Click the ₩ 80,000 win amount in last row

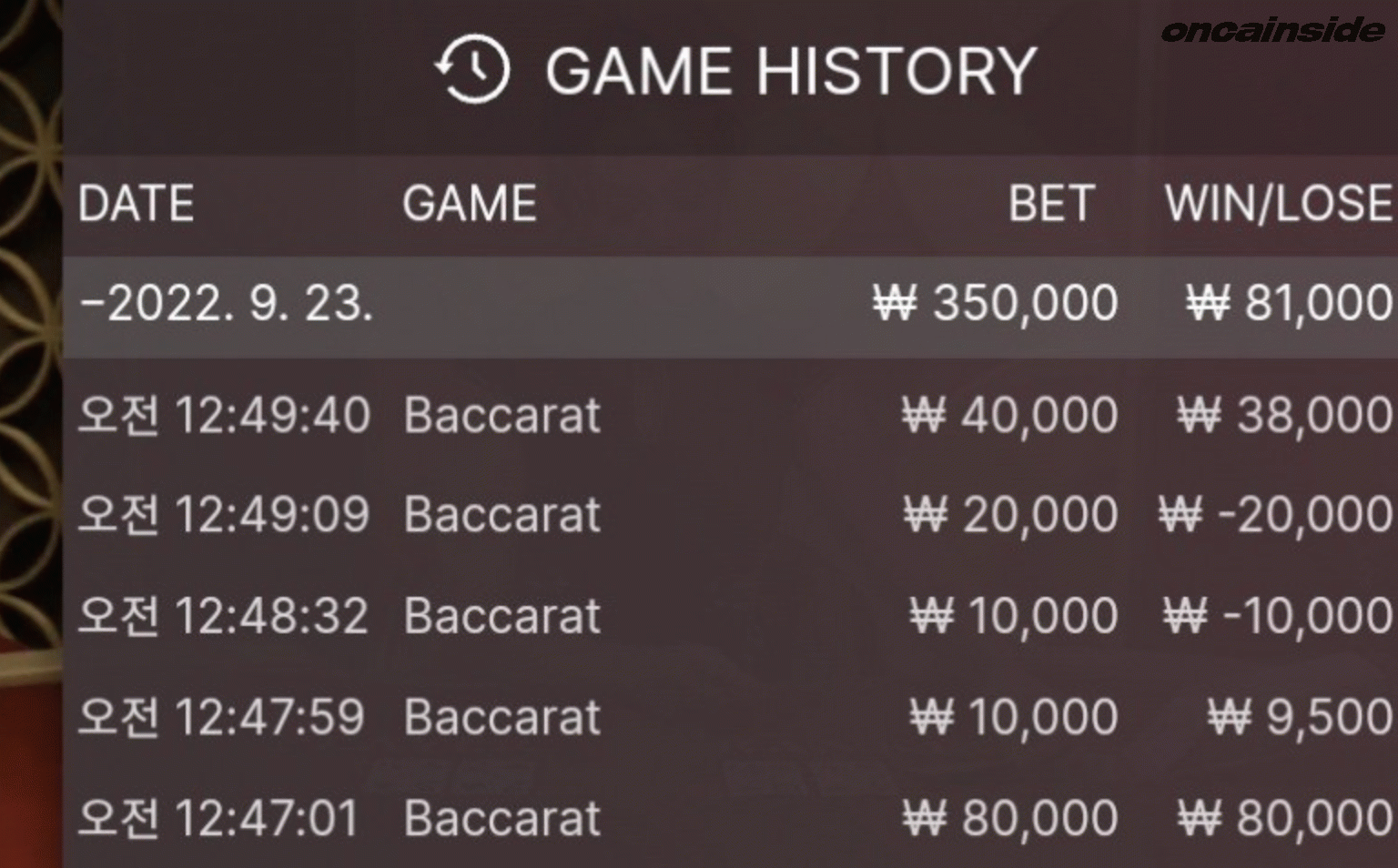coord(1284,818)
